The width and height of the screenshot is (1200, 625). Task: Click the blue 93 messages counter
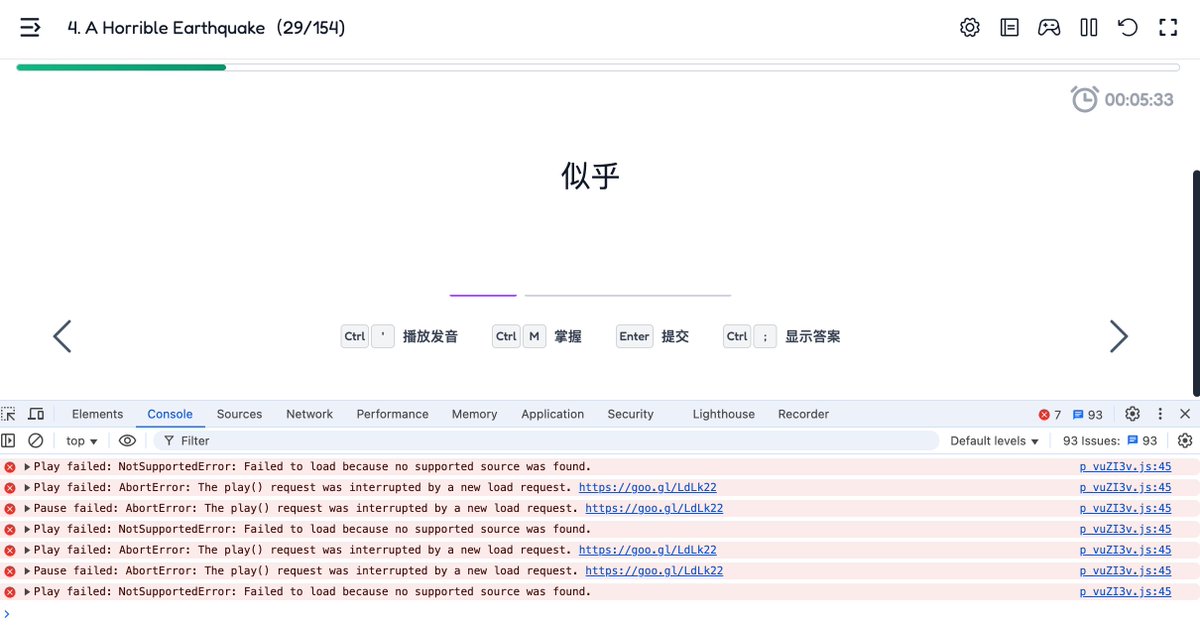point(1087,414)
